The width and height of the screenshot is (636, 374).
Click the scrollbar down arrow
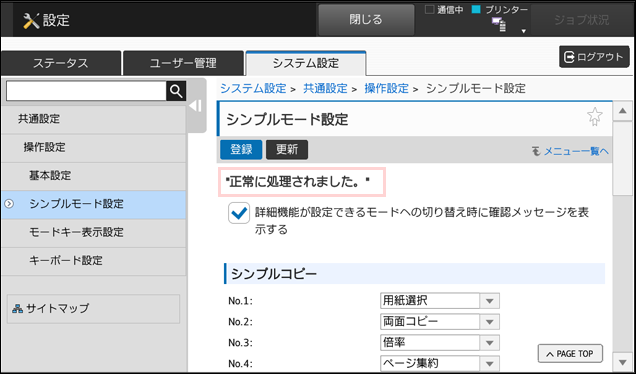tap(622, 362)
